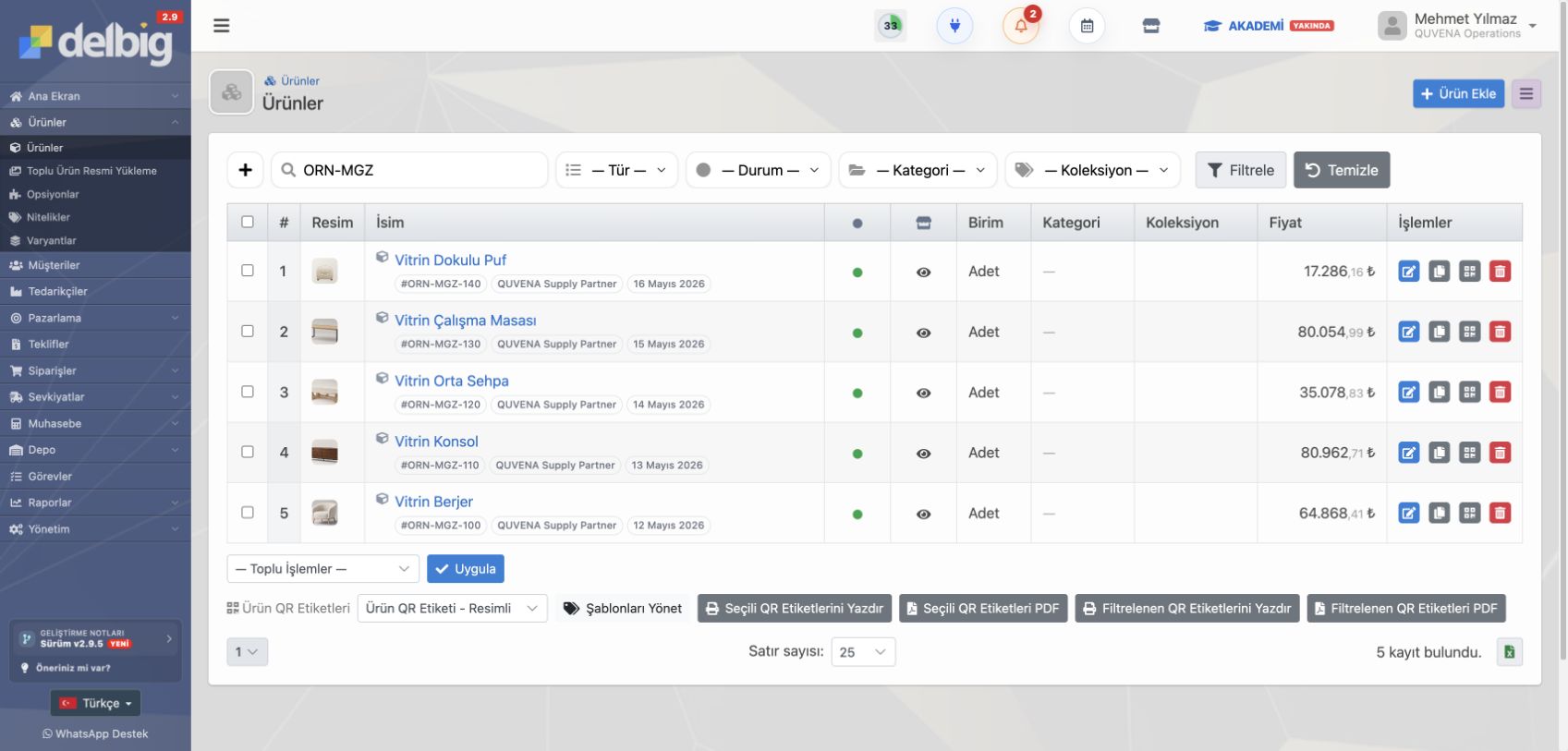Open notifications bell with 2 alerts

click(1021, 26)
